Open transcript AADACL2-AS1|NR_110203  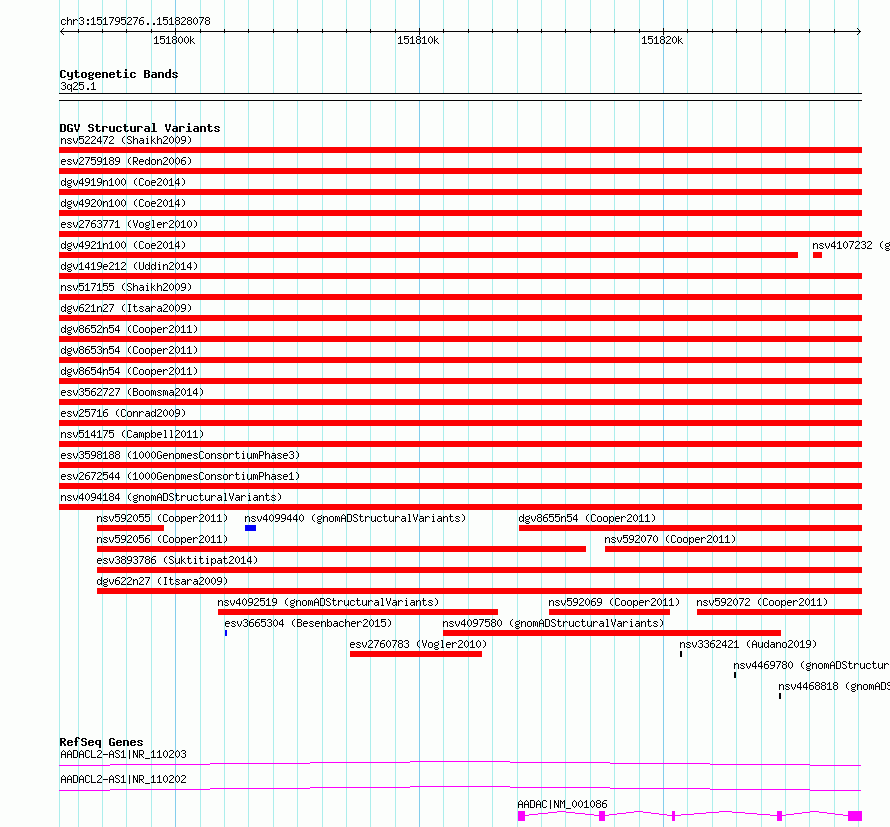pyautogui.click(x=123, y=754)
